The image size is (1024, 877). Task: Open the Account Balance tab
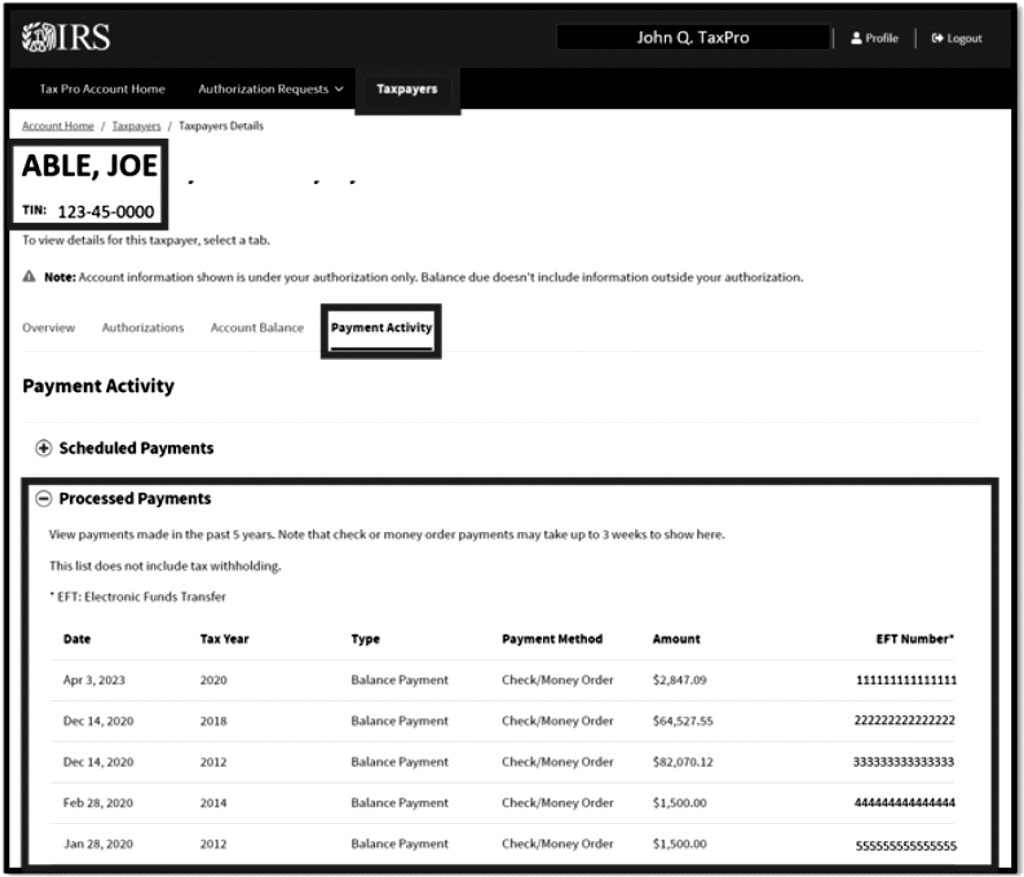point(257,328)
